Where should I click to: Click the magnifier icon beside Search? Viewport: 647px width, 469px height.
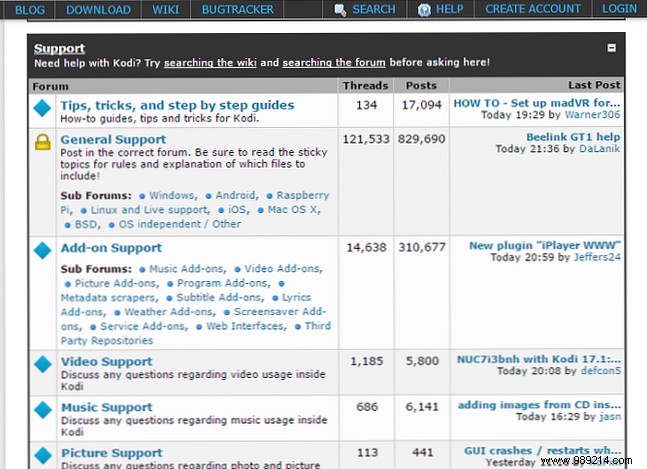coord(341,10)
